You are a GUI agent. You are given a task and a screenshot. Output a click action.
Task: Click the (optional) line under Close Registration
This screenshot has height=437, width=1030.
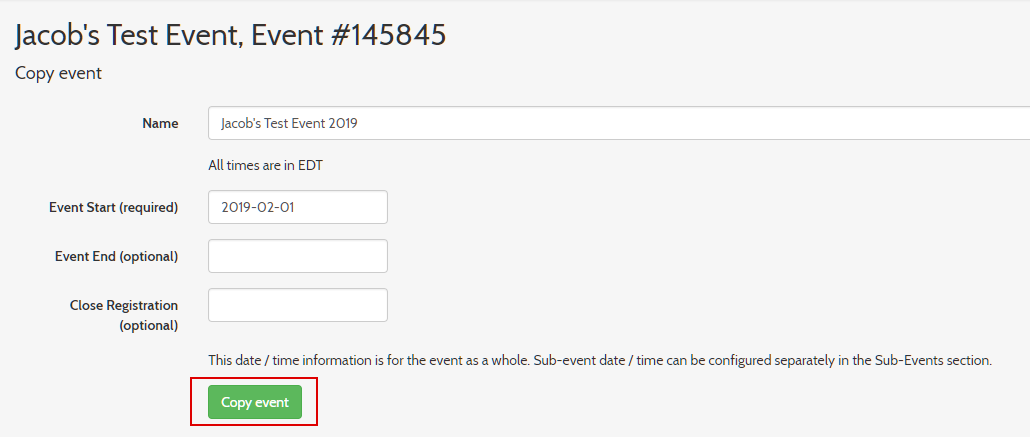(148, 325)
